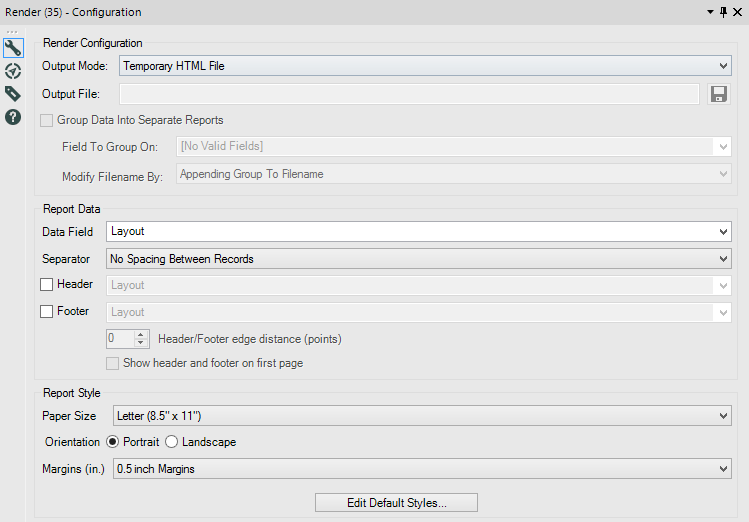Enable the Footer checkbox

46,312
